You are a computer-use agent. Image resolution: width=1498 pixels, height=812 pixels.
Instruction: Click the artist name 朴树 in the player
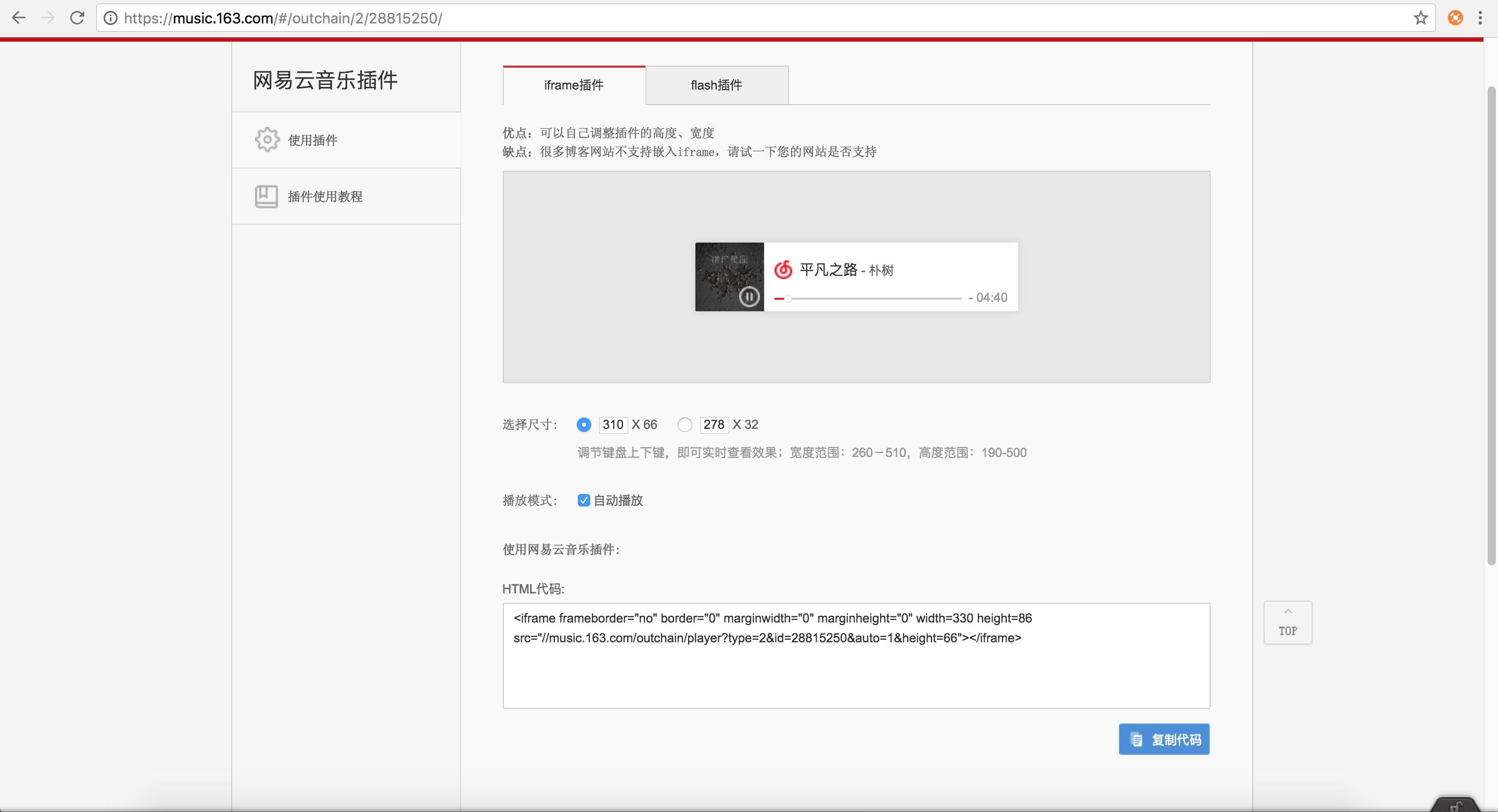point(881,271)
